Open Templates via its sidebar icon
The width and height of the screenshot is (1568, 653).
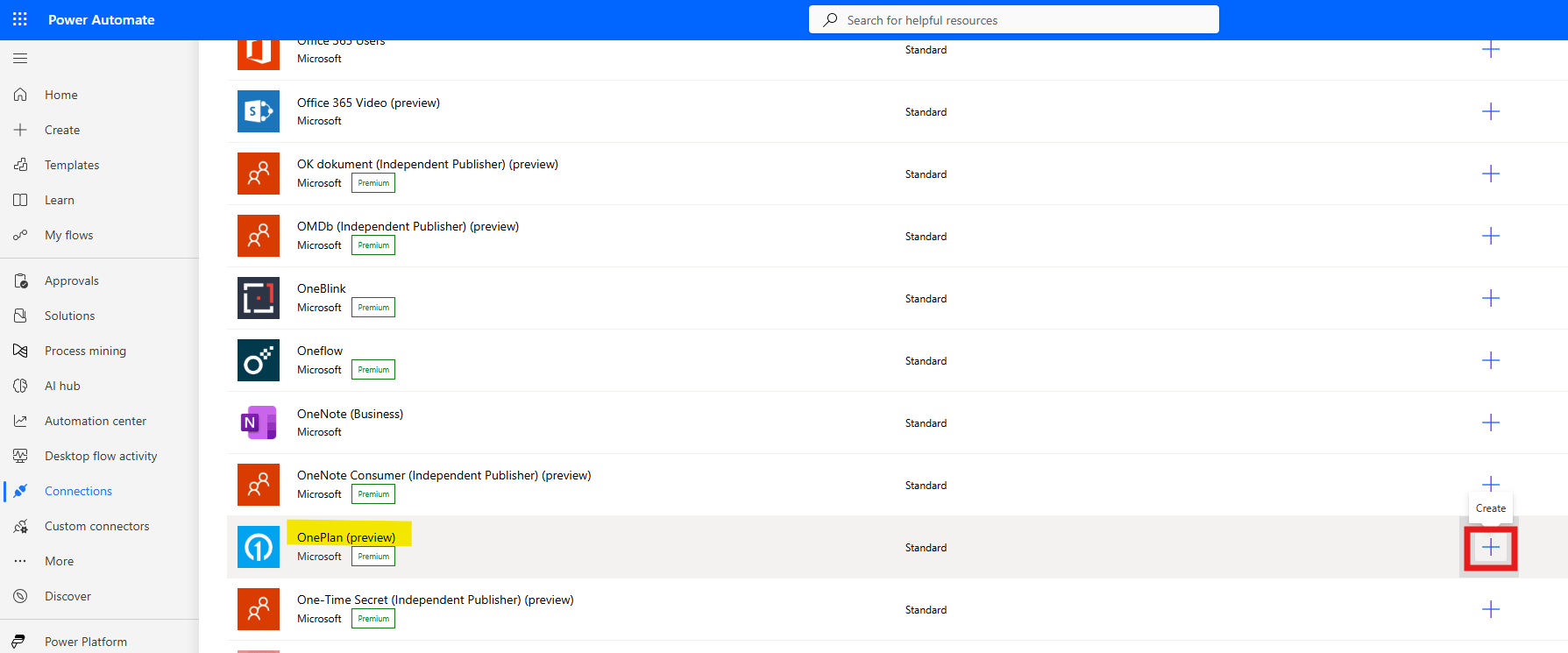pyautogui.click(x=20, y=165)
